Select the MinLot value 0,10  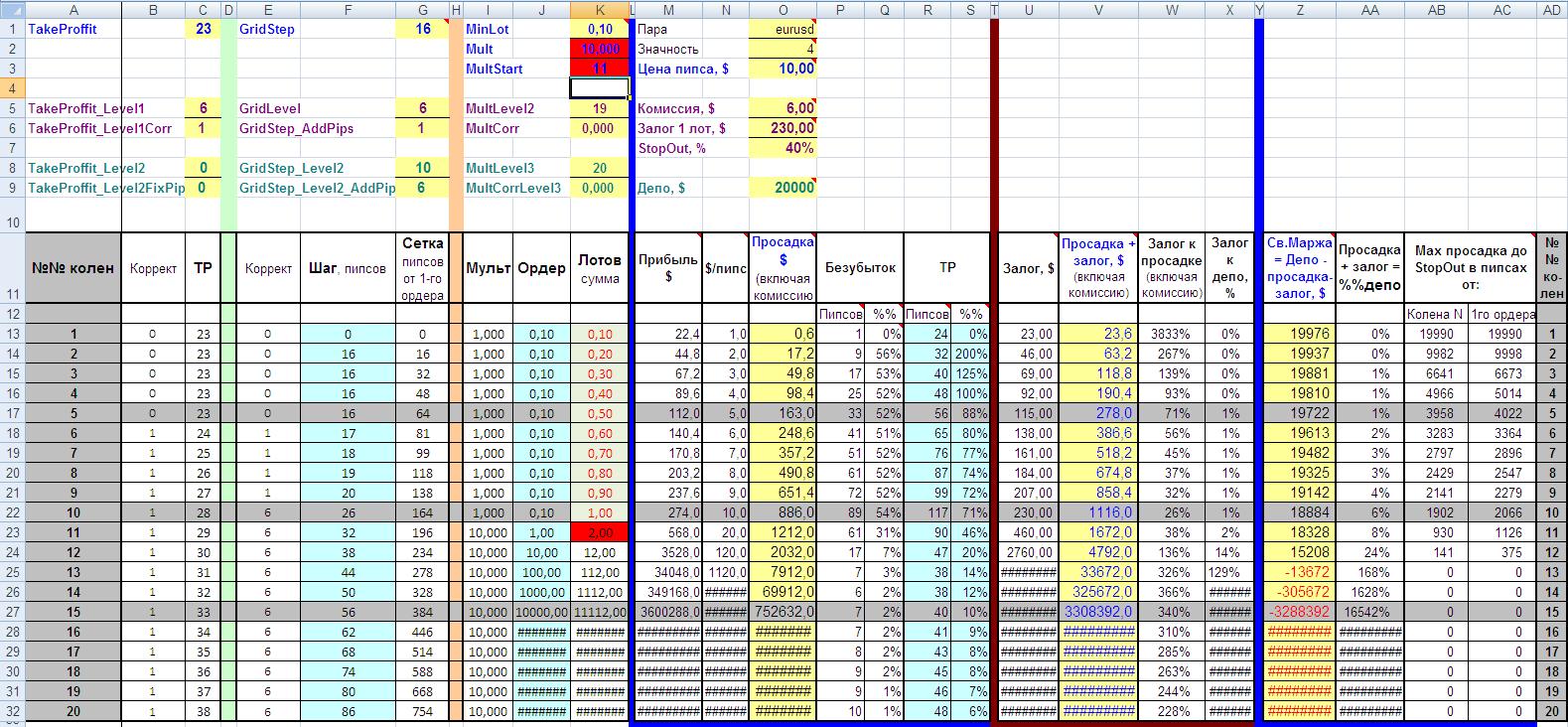(x=600, y=29)
